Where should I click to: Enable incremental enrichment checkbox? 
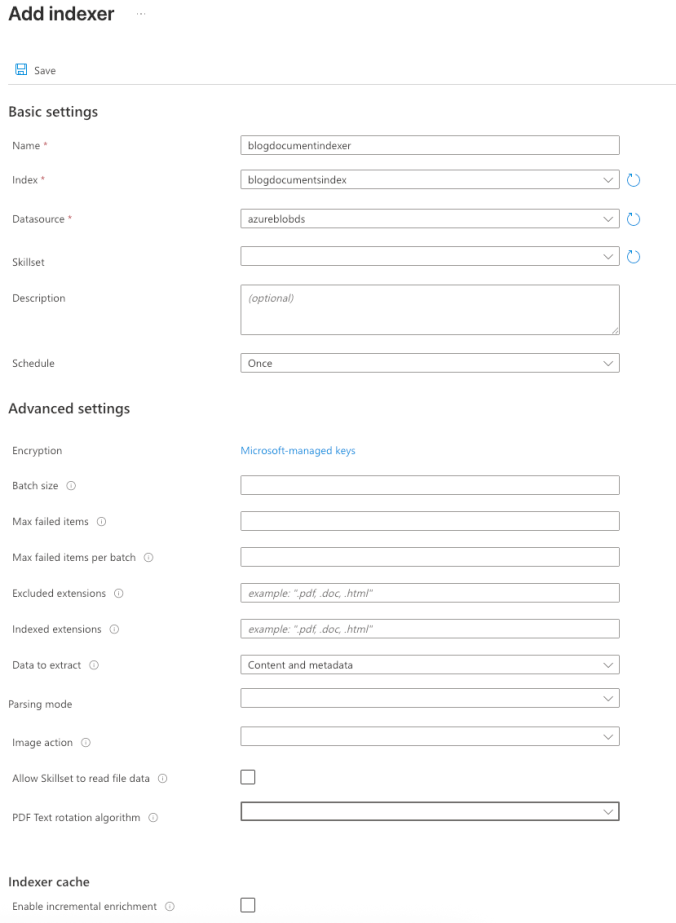248,905
